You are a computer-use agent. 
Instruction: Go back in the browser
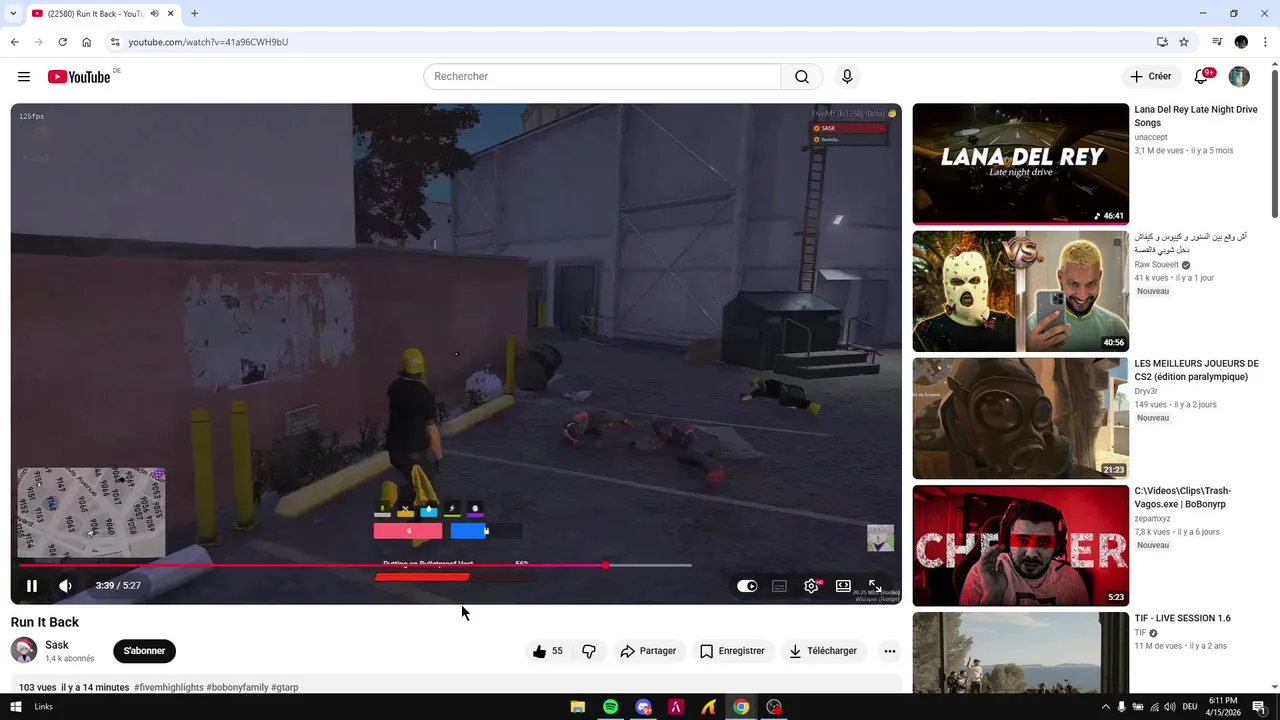click(x=14, y=42)
